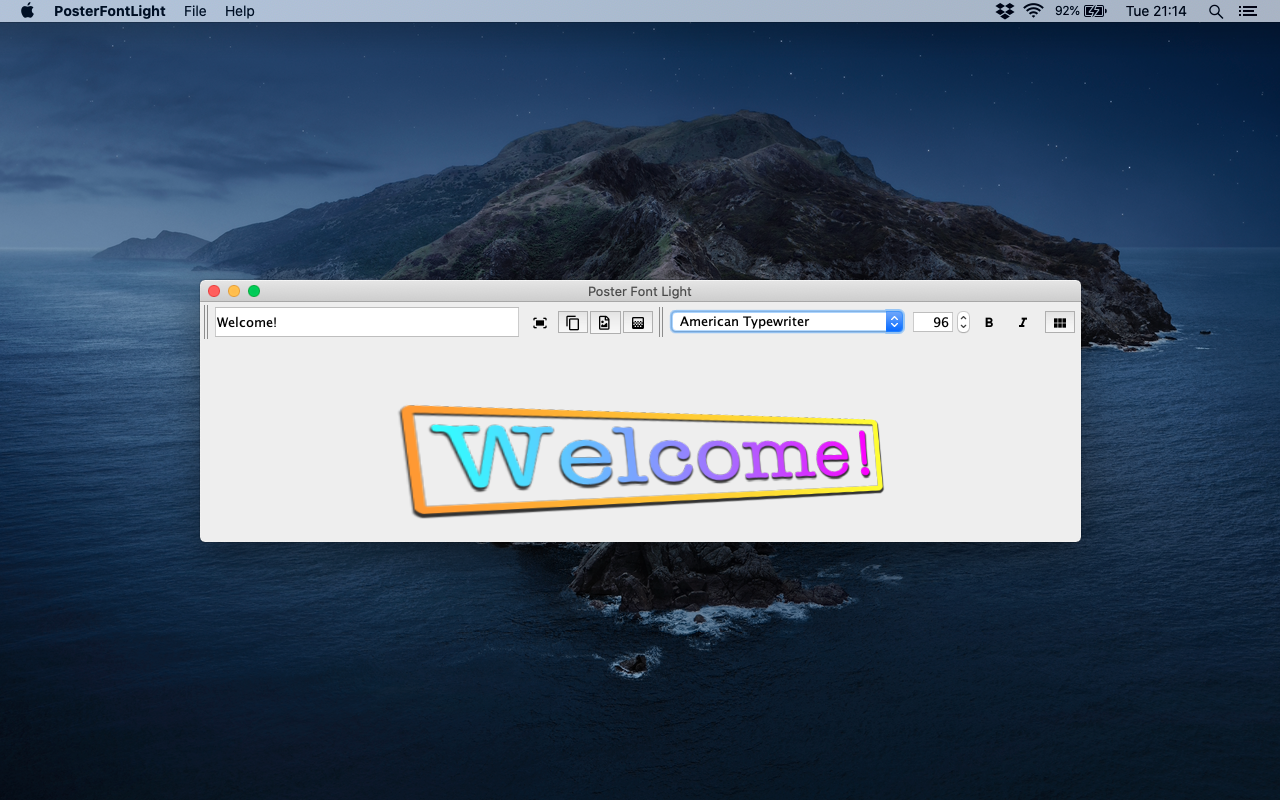Viewport: 1280px width, 800px height.
Task: Click the keyboard-style icon beside the file icon
Action: coord(638,322)
